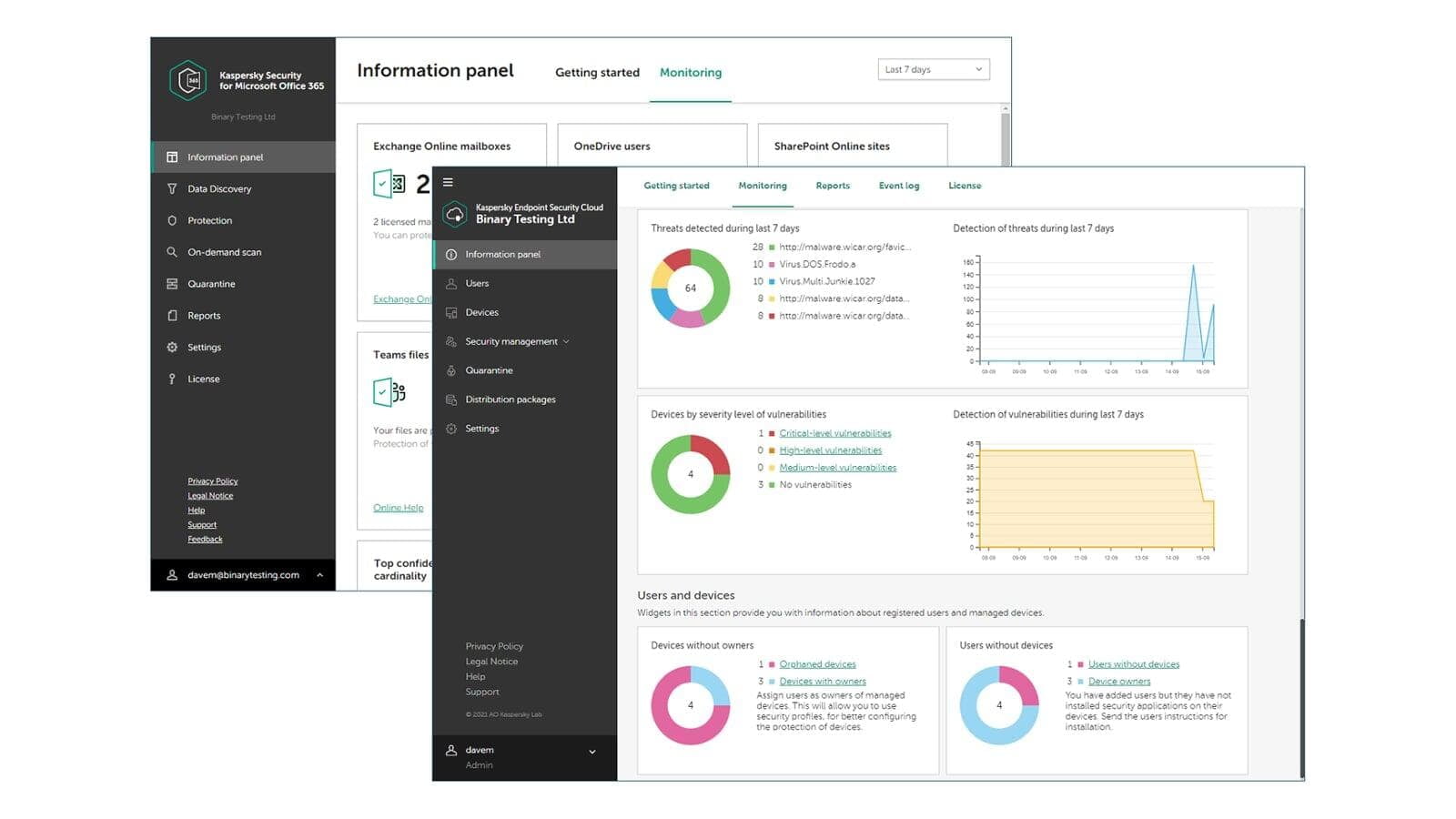Select Monitoring tab in Endpoint Cloud
The height and width of the screenshot is (819, 1456).
click(763, 186)
